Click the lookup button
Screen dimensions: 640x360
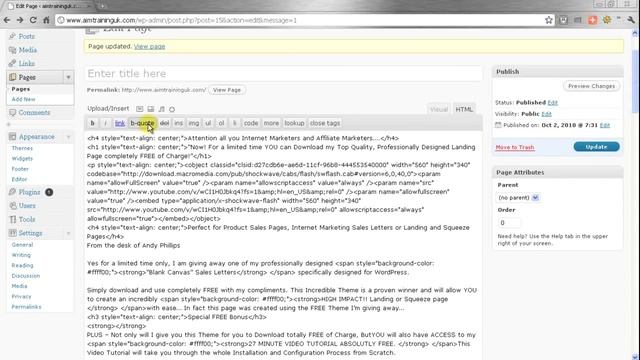294,123
